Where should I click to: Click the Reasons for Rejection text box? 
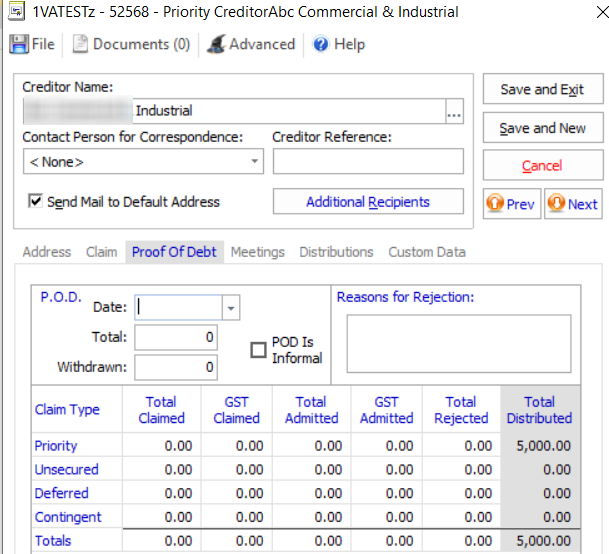[458, 343]
